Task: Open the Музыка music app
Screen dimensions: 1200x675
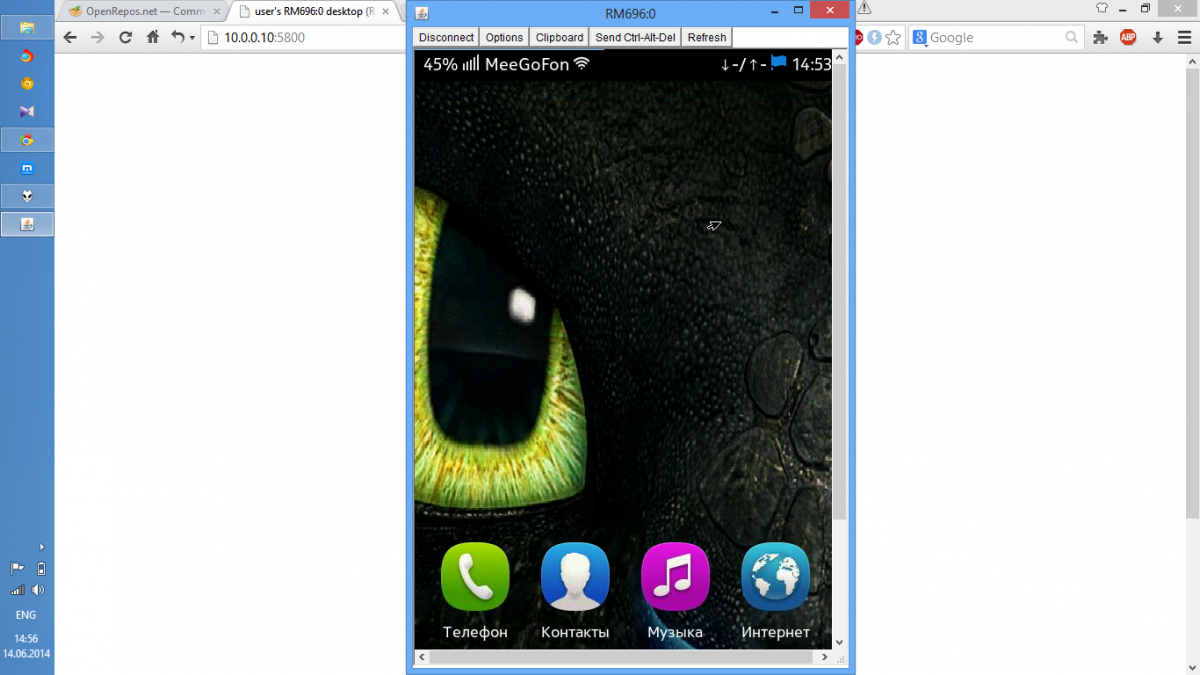Action: 675,577
